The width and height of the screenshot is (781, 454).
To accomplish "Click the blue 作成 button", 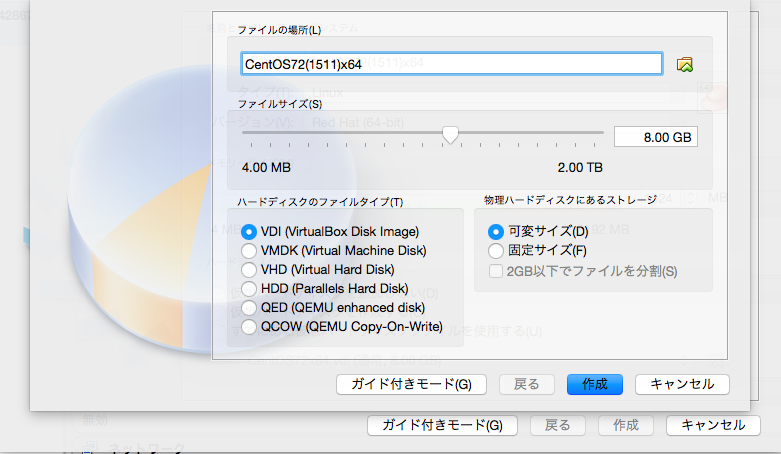I will coord(595,384).
